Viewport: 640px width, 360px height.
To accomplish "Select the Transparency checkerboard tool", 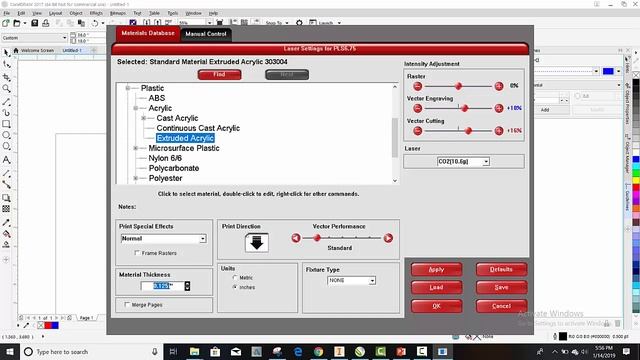I will point(6,209).
